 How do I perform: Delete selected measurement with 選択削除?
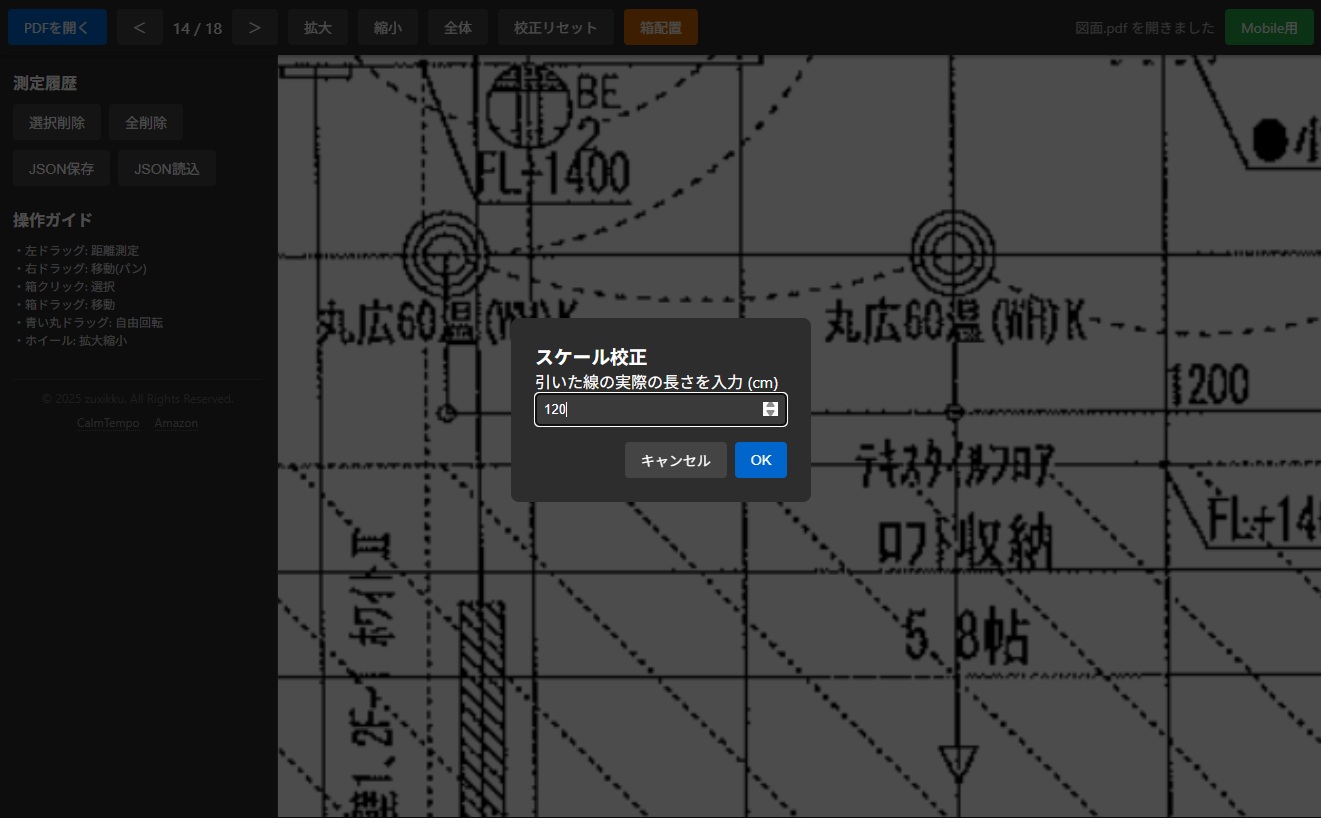point(57,123)
